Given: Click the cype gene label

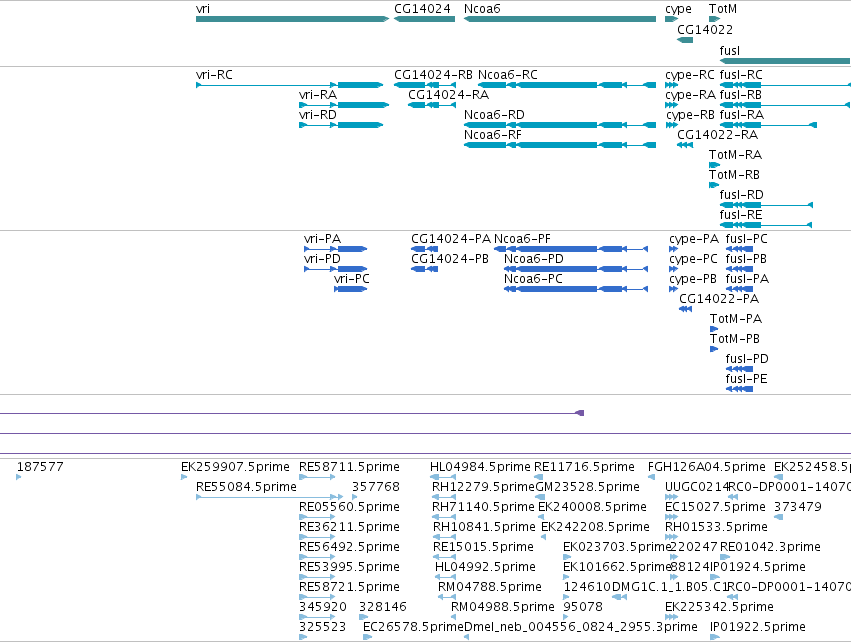Looking at the screenshot, I should (678, 9).
